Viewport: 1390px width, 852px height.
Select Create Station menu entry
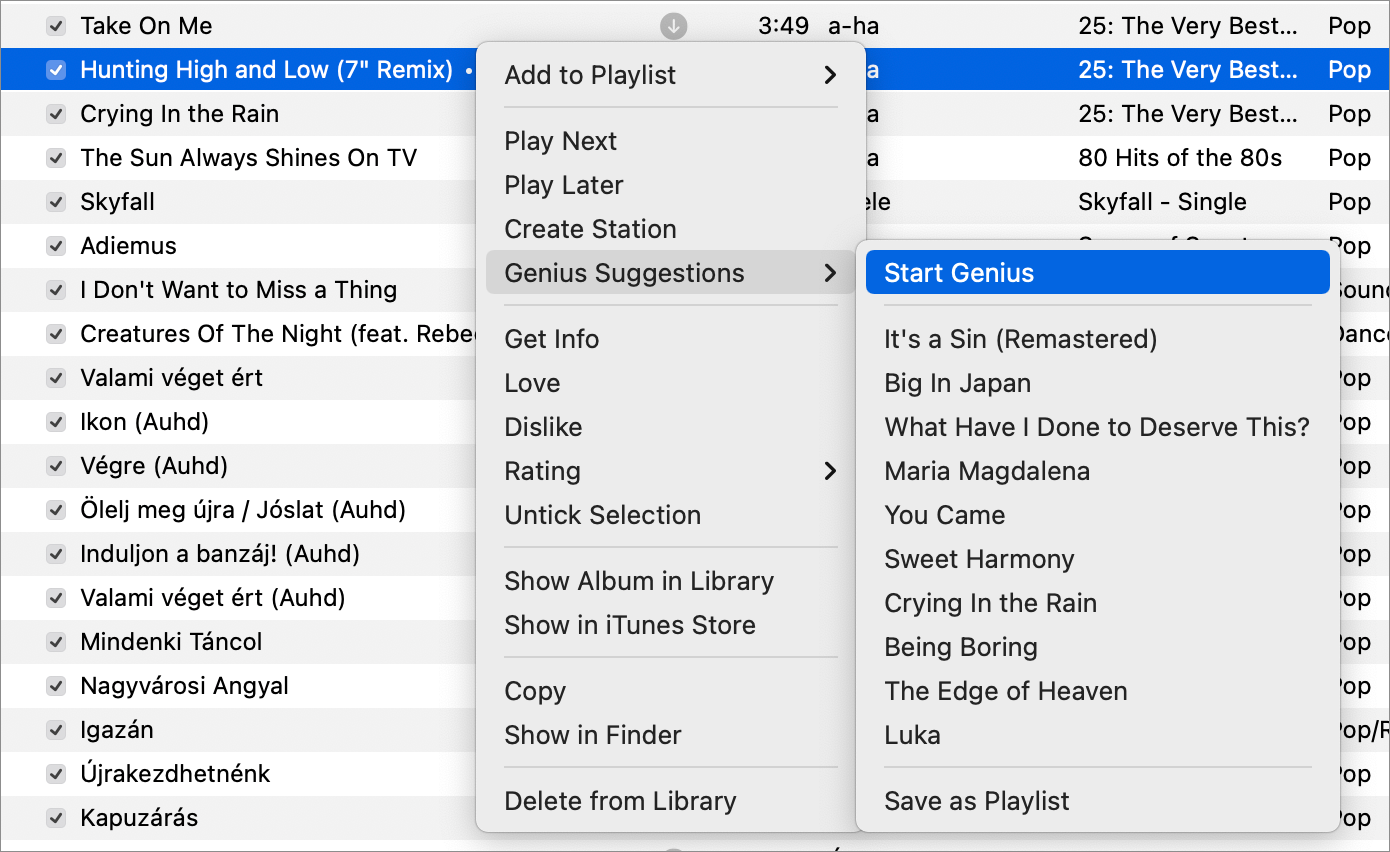pos(590,229)
